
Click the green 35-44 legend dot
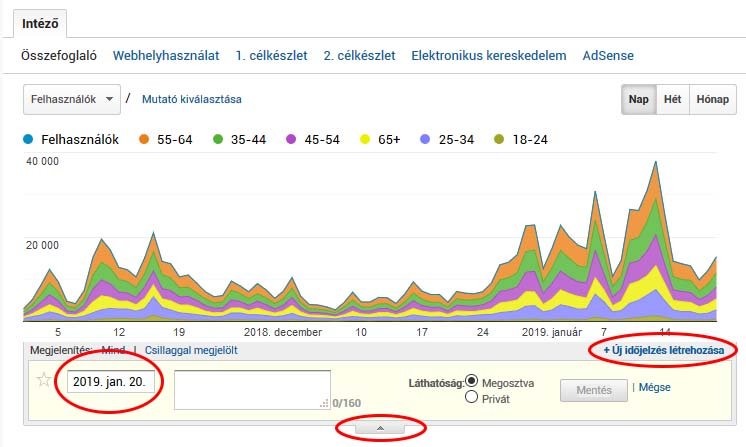point(218,140)
